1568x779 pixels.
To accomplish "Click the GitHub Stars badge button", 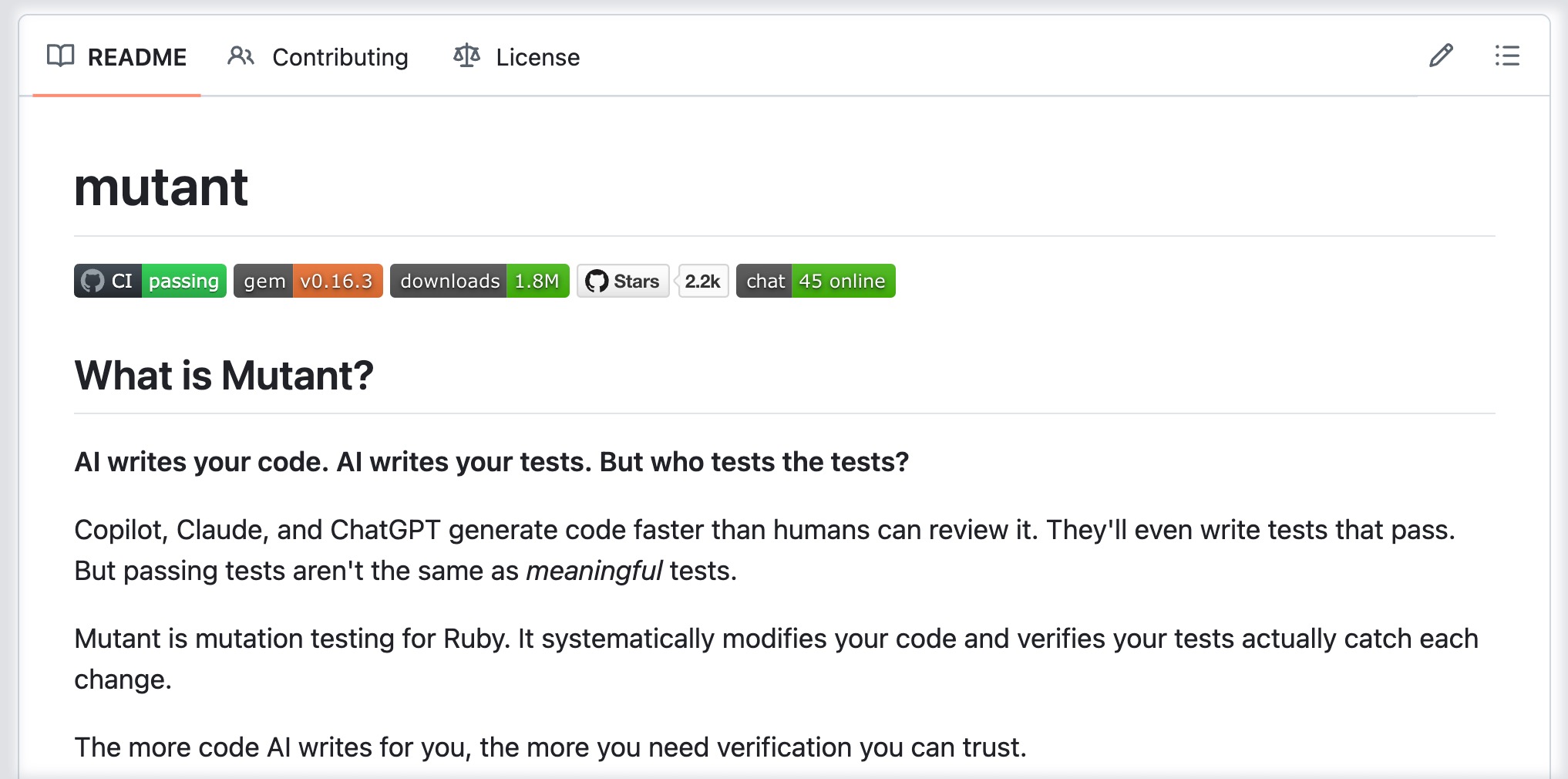I will pos(623,281).
